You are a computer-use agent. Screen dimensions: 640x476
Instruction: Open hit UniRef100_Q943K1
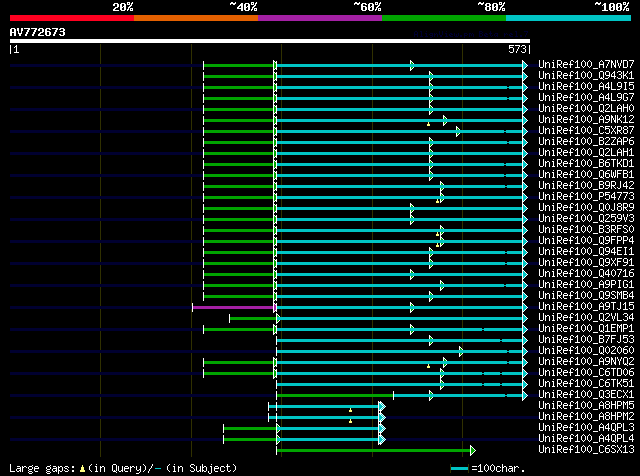(x=586, y=76)
